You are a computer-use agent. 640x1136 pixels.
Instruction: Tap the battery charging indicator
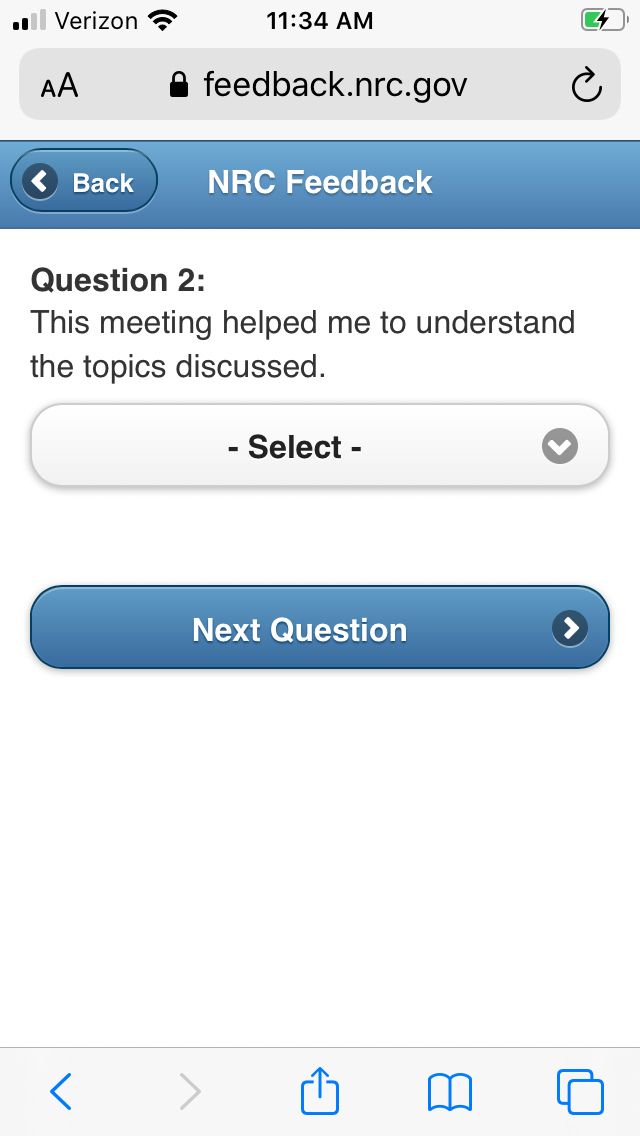(603, 21)
